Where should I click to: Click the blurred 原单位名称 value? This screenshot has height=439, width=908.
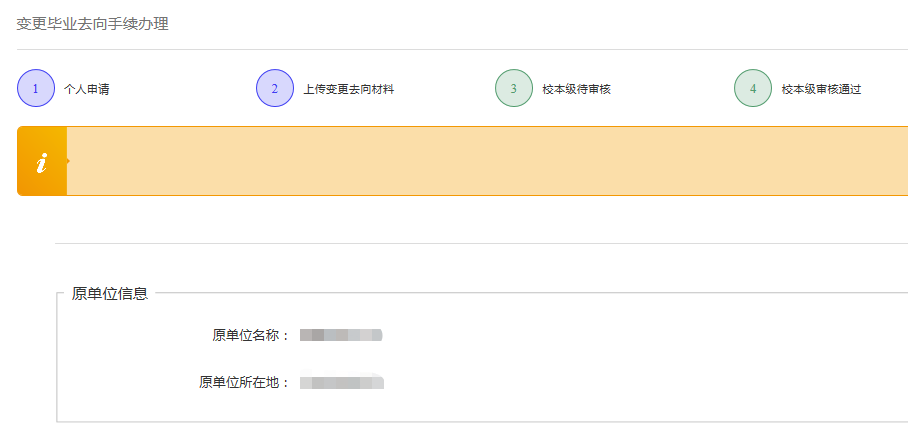pyautogui.click(x=341, y=335)
